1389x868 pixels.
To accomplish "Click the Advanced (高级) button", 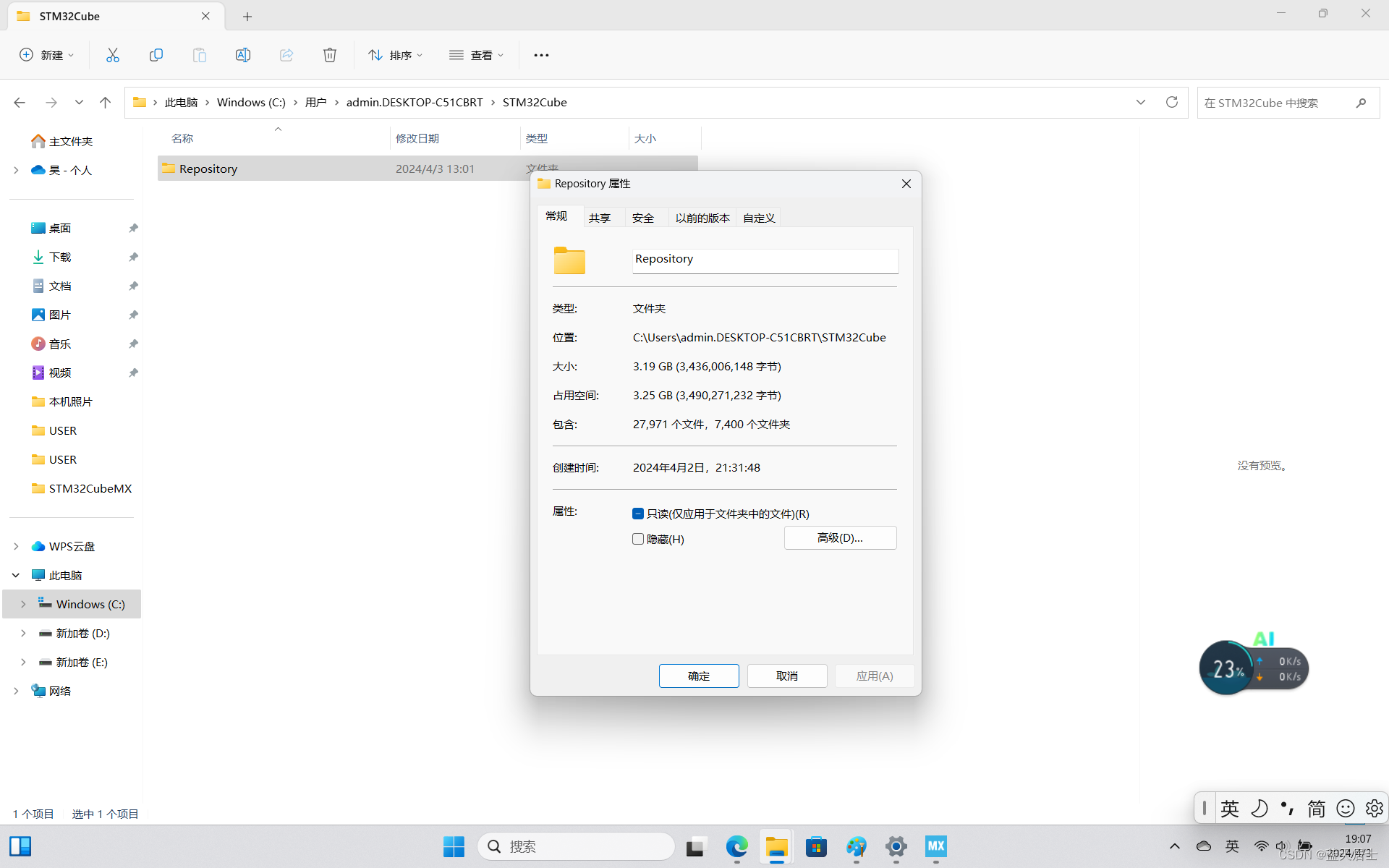I will point(840,537).
